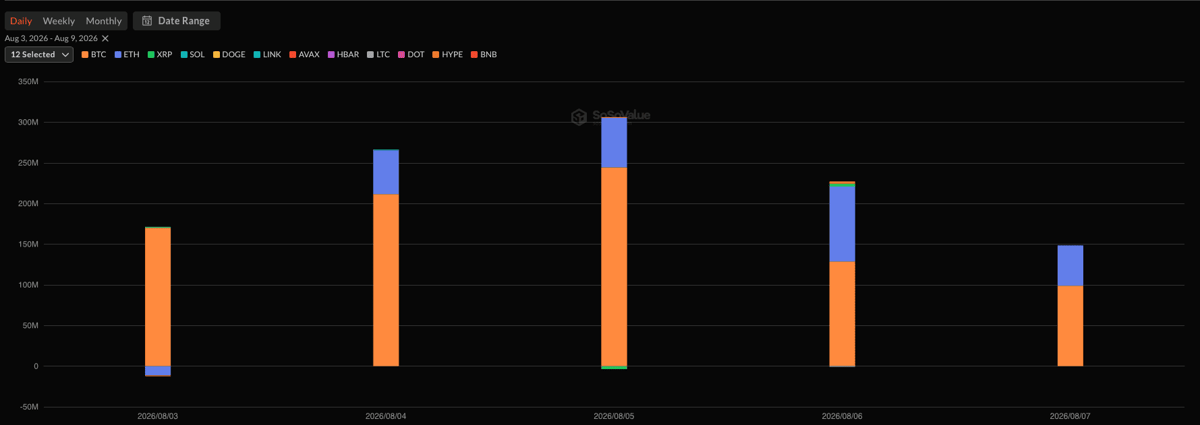Click the 2026/08/06 x-axis label
The height and width of the screenshot is (425, 1200).
842,415
